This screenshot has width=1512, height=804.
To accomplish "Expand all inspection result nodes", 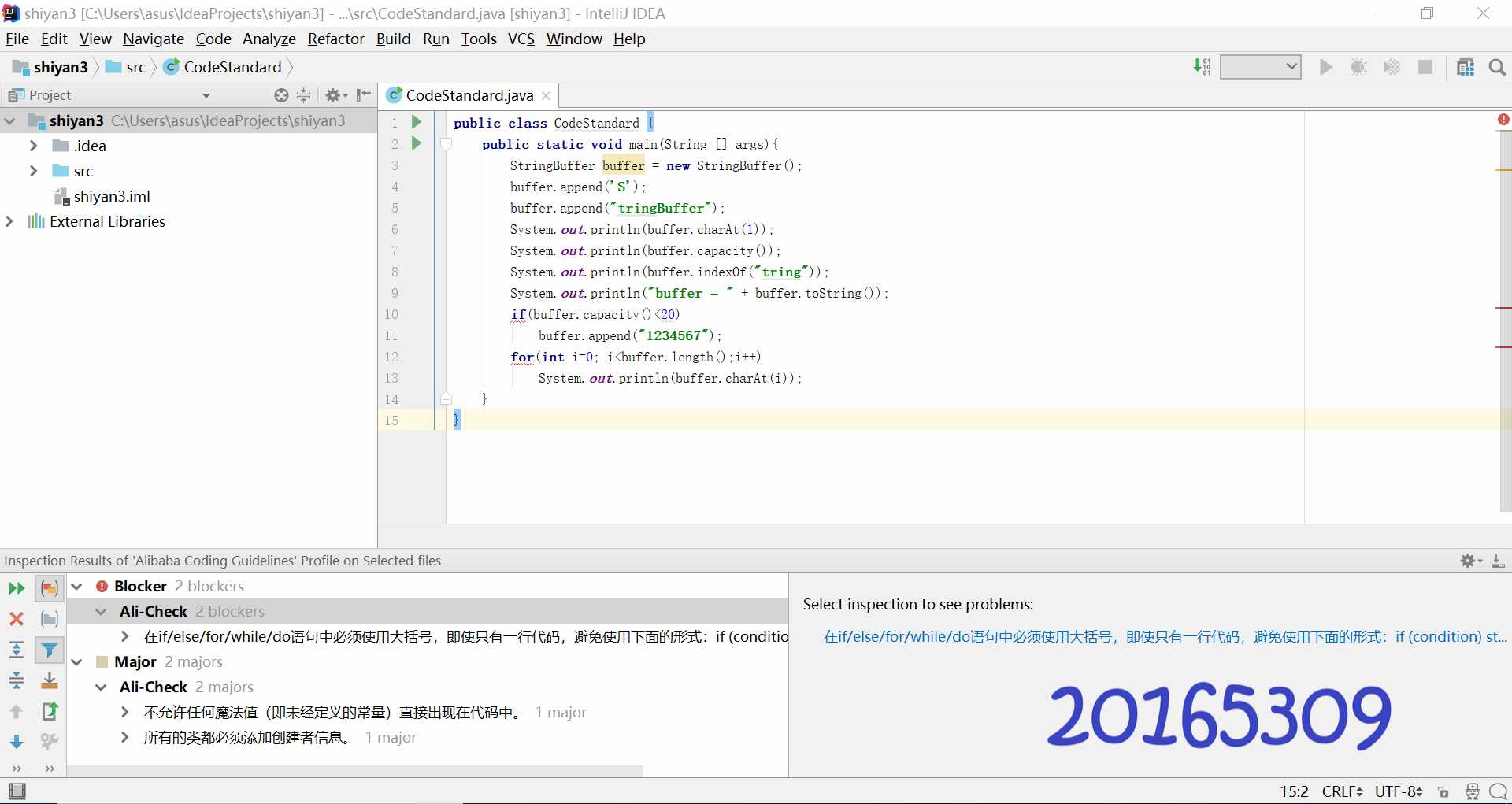I will click(x=17, y=650).
